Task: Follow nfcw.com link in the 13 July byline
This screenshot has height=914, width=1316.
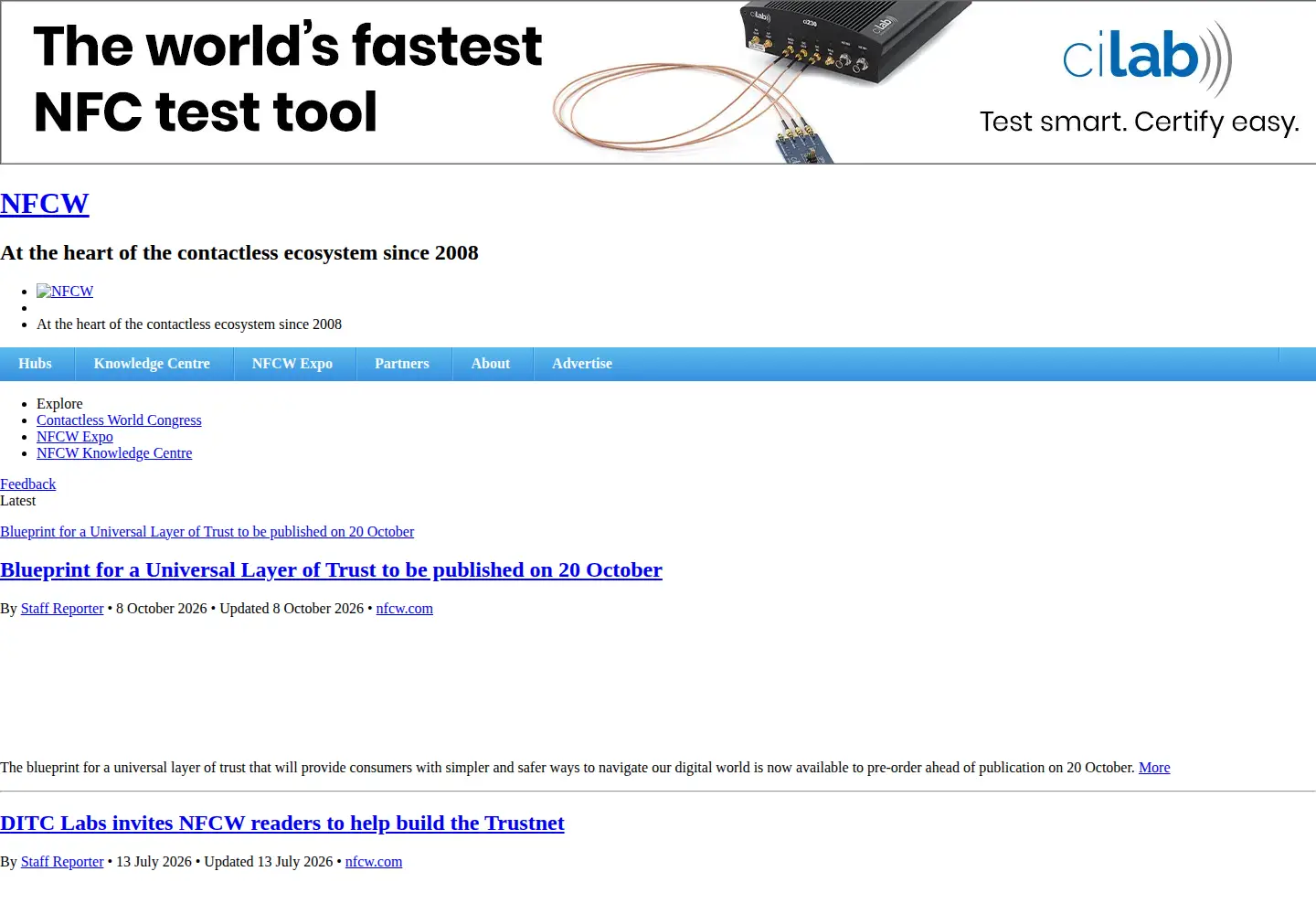Action: [374, 862]
